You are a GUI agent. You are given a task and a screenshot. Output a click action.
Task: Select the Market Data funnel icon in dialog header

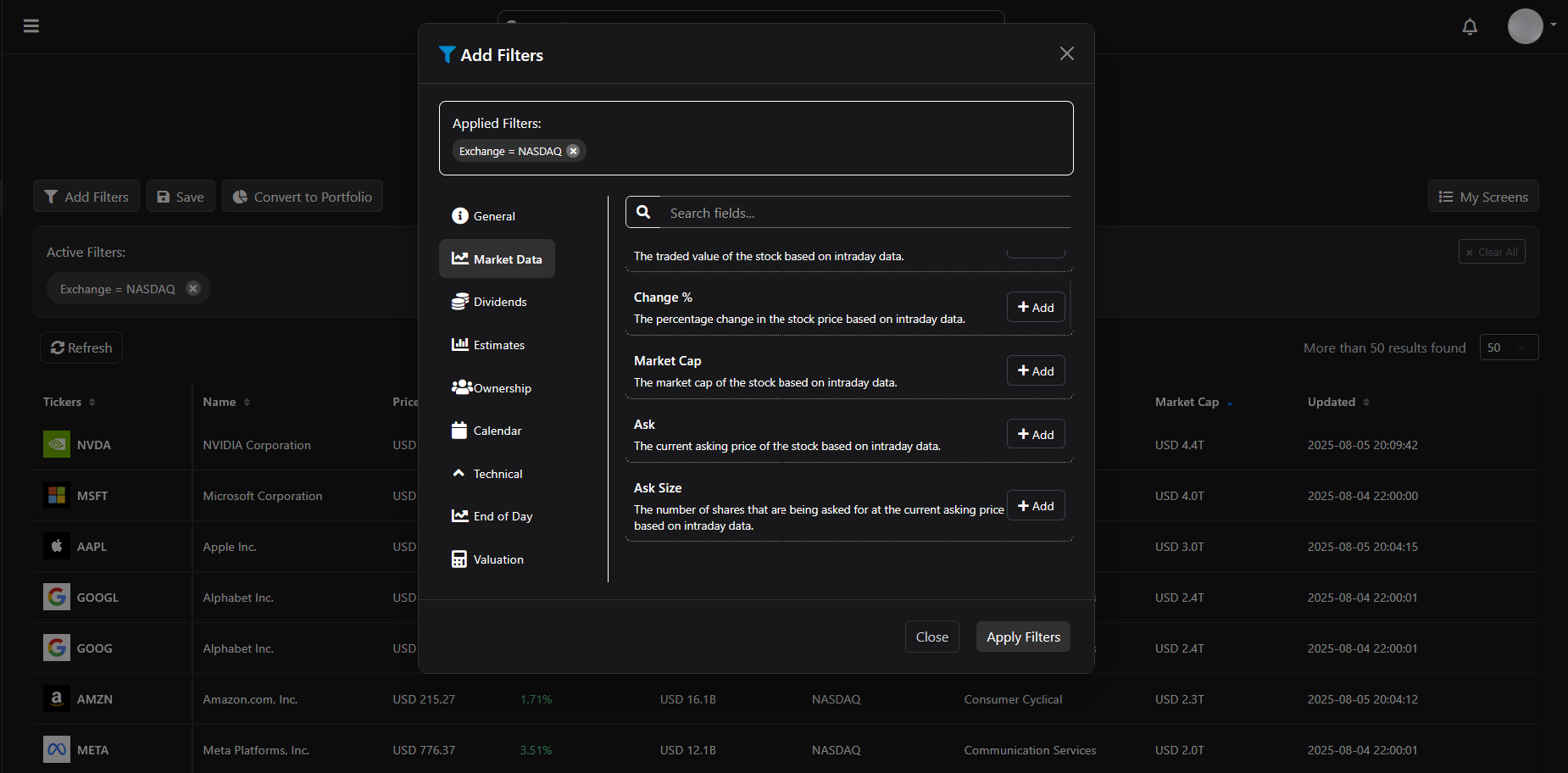point(447,54)
